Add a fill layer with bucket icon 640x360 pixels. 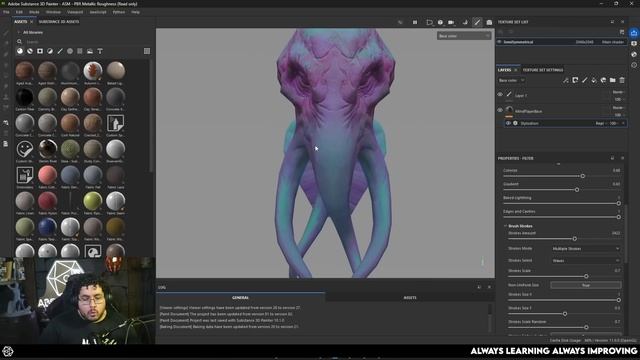(x=594, y=80)
